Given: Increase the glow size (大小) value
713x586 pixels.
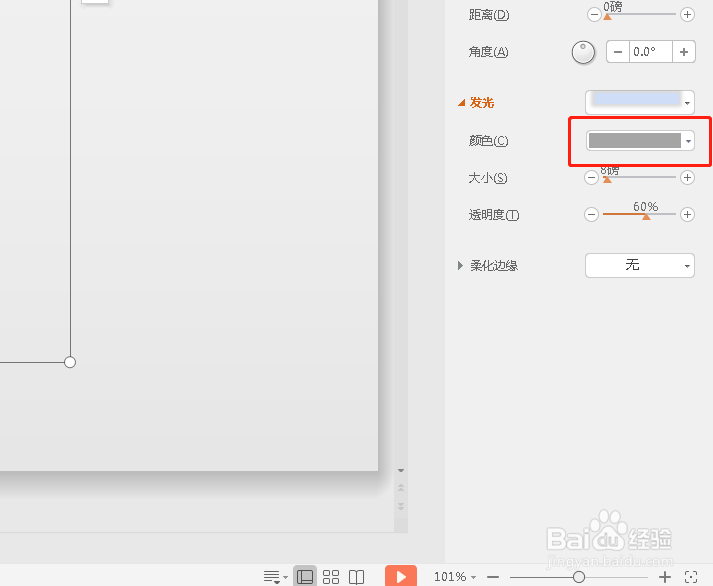Looking at the screenshot, I should click(x=687, y=177).
